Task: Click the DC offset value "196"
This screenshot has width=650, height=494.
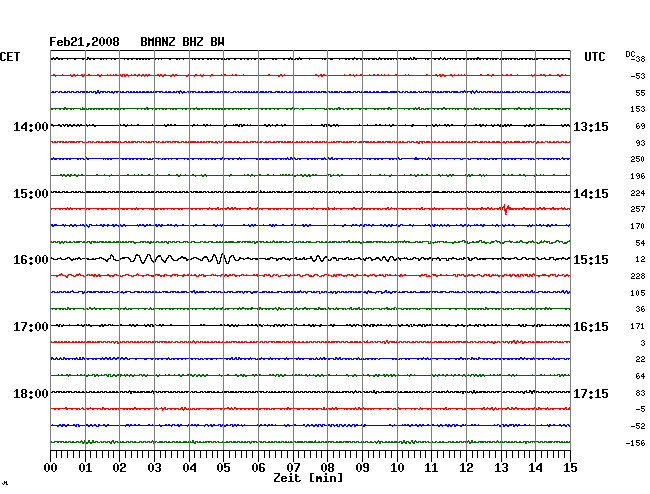Action: point(638,176)
